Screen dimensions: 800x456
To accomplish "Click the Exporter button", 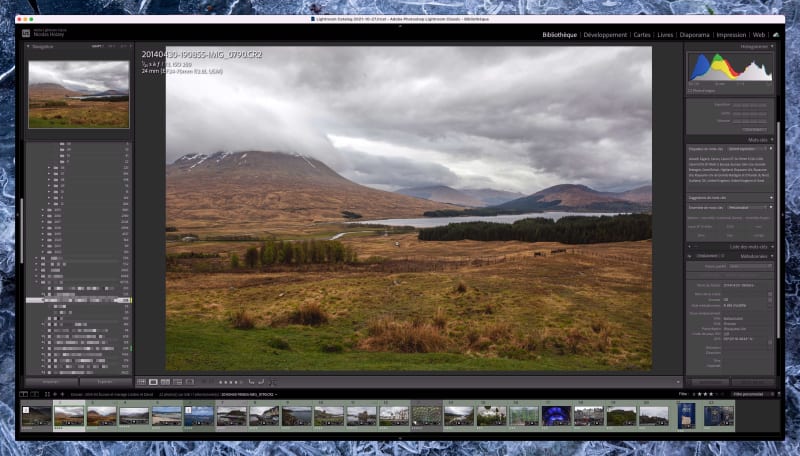I will tap(105, 382).
